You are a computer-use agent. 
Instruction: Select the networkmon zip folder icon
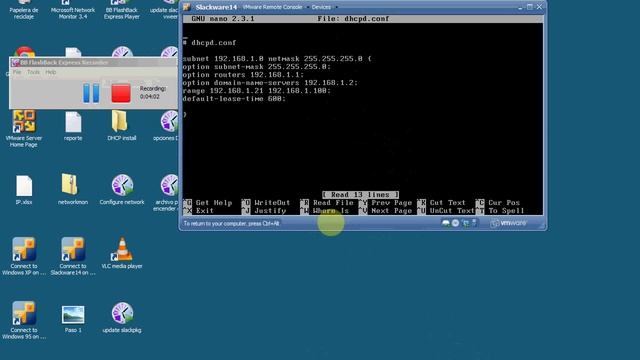tap(73, 189)
